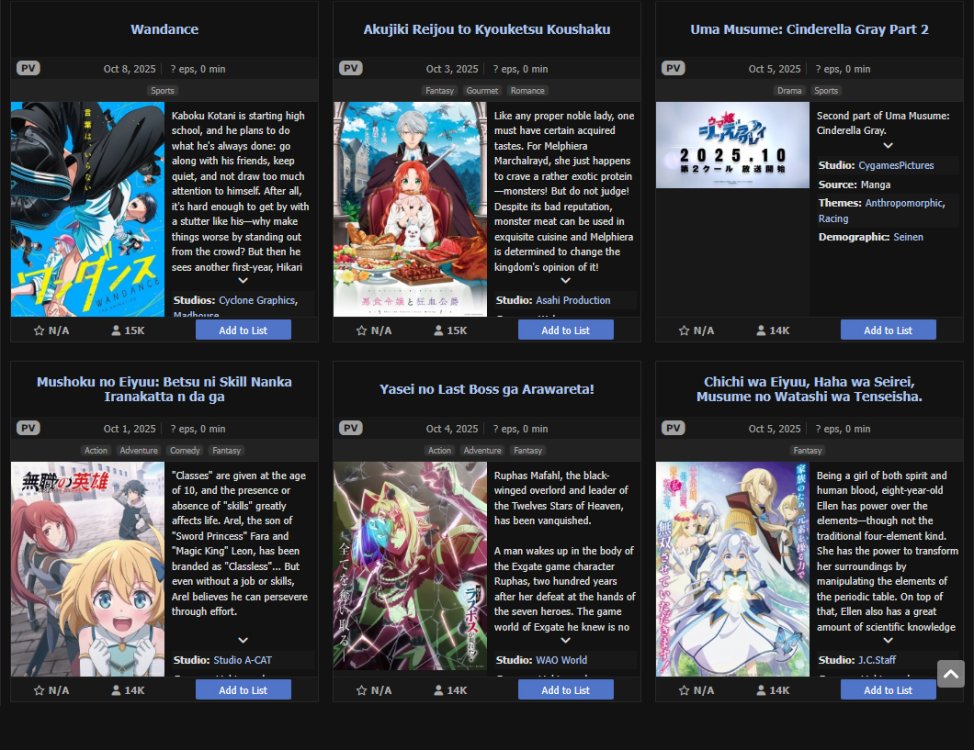This screenshot has width=974, height=750.
Task: Expand the Mushoku no Eiyuu synopsis chevron
Action: [x=243, y=641]
